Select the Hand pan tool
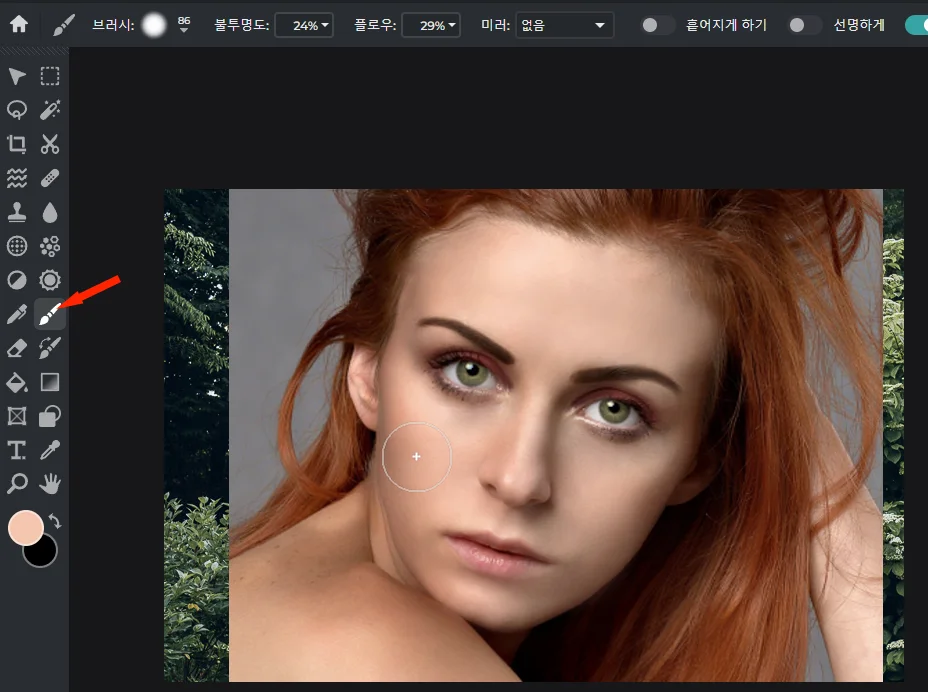This screenshot has width=928, height=692. pos(50,484)
